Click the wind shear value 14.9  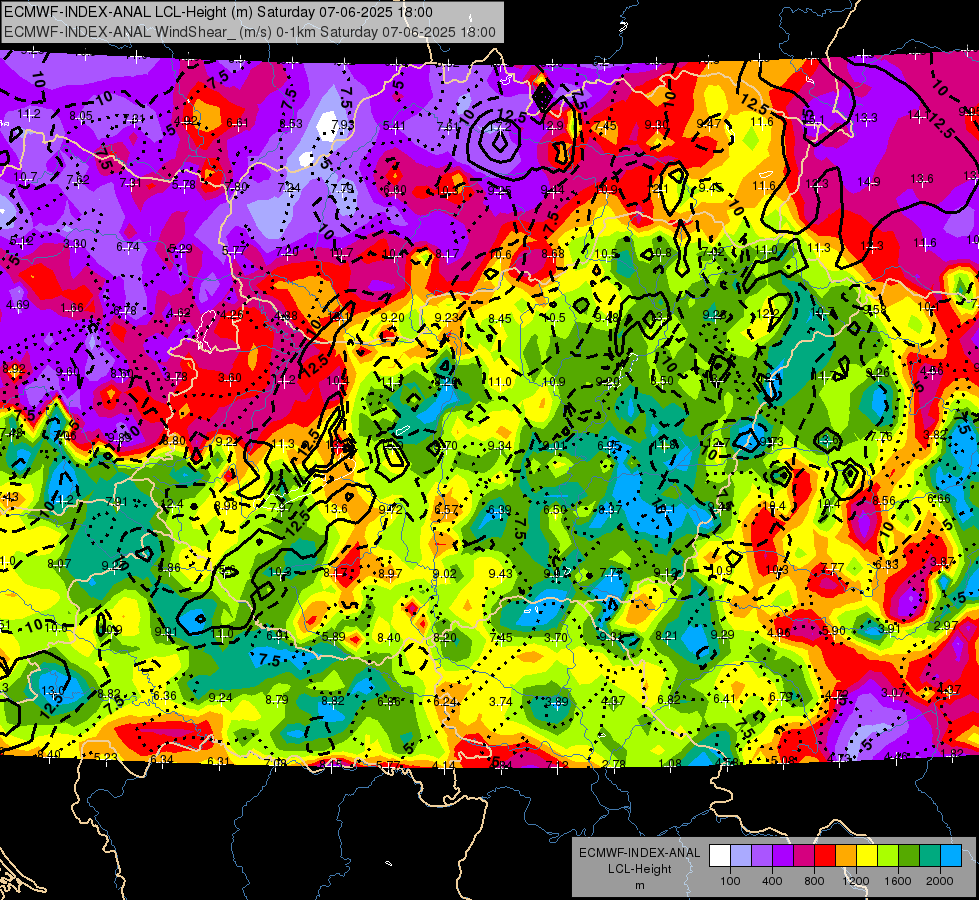point(868,182)
